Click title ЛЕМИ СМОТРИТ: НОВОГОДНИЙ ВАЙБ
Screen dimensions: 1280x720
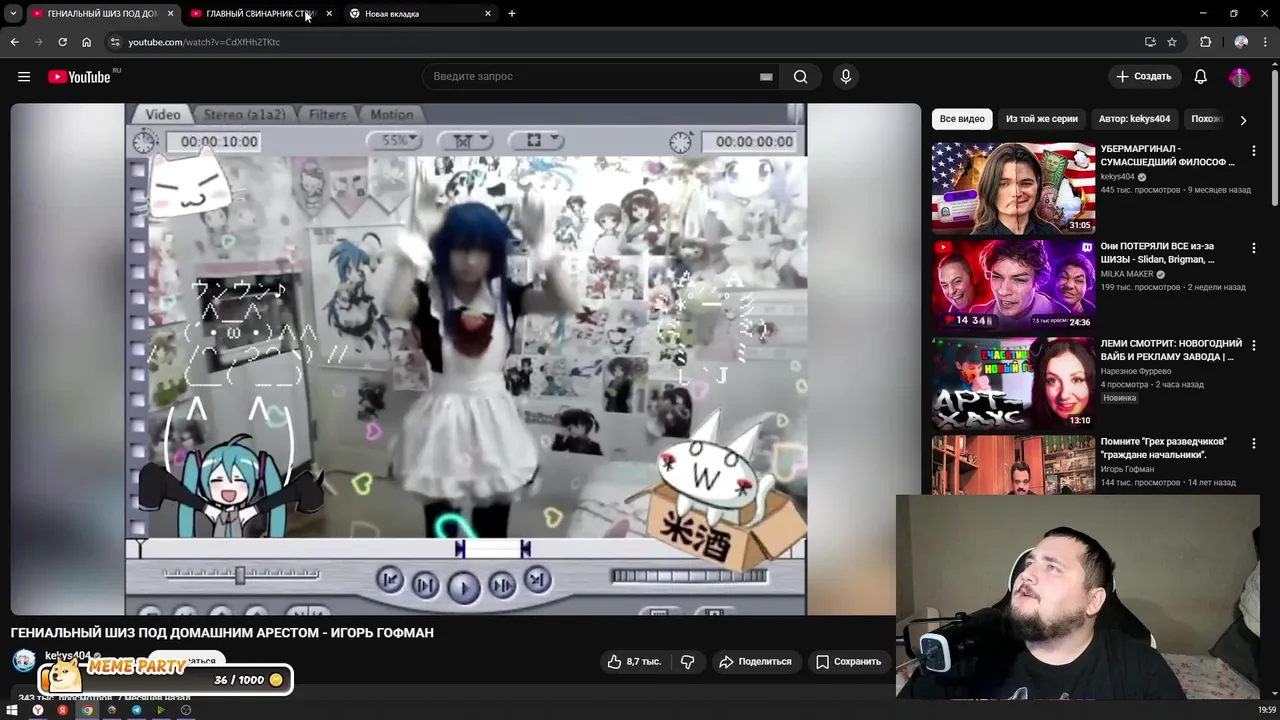pyautogui.click(x=1171, y=350)
